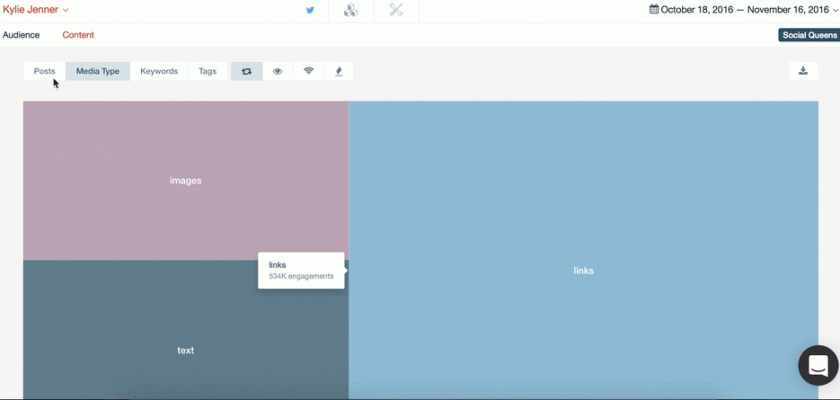Image resolution: width=840 pixels, height=400 pixels.
Task: Open the Keywords tab
Action: pyautogui.click(x=159, y=72)
